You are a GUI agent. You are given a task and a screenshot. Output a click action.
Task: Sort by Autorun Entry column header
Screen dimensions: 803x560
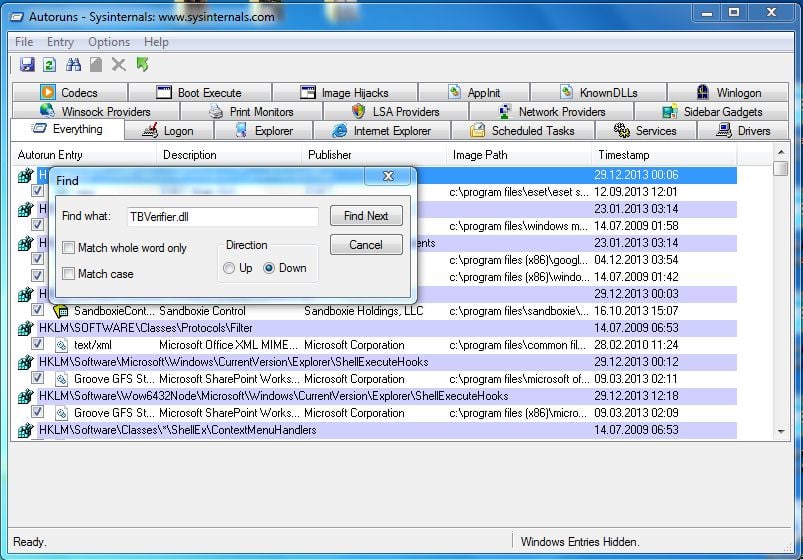point(84,155)
